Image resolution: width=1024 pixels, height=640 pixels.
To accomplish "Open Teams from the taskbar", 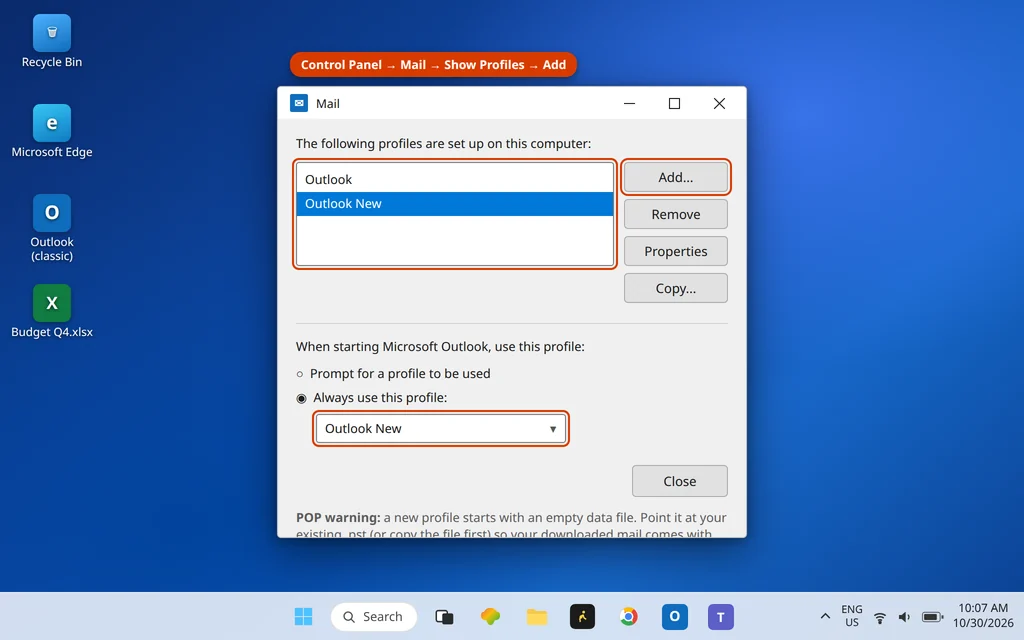I will tap(721, 616).
